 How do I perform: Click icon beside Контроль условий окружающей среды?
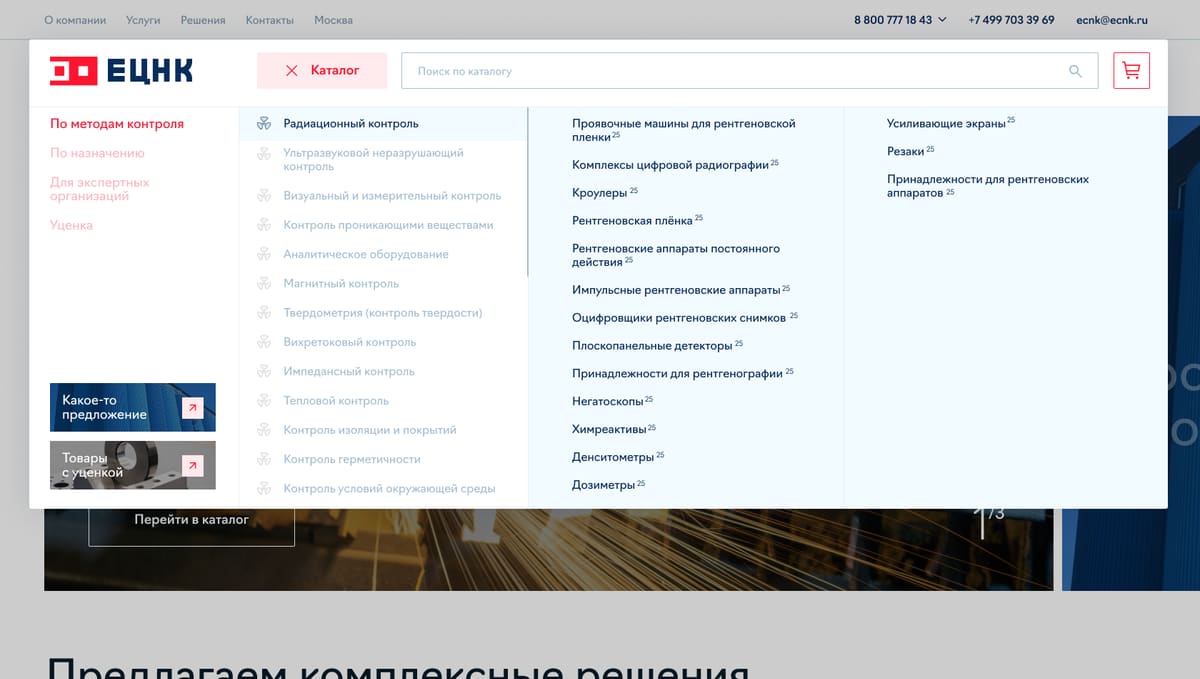[x=264, y=489]
